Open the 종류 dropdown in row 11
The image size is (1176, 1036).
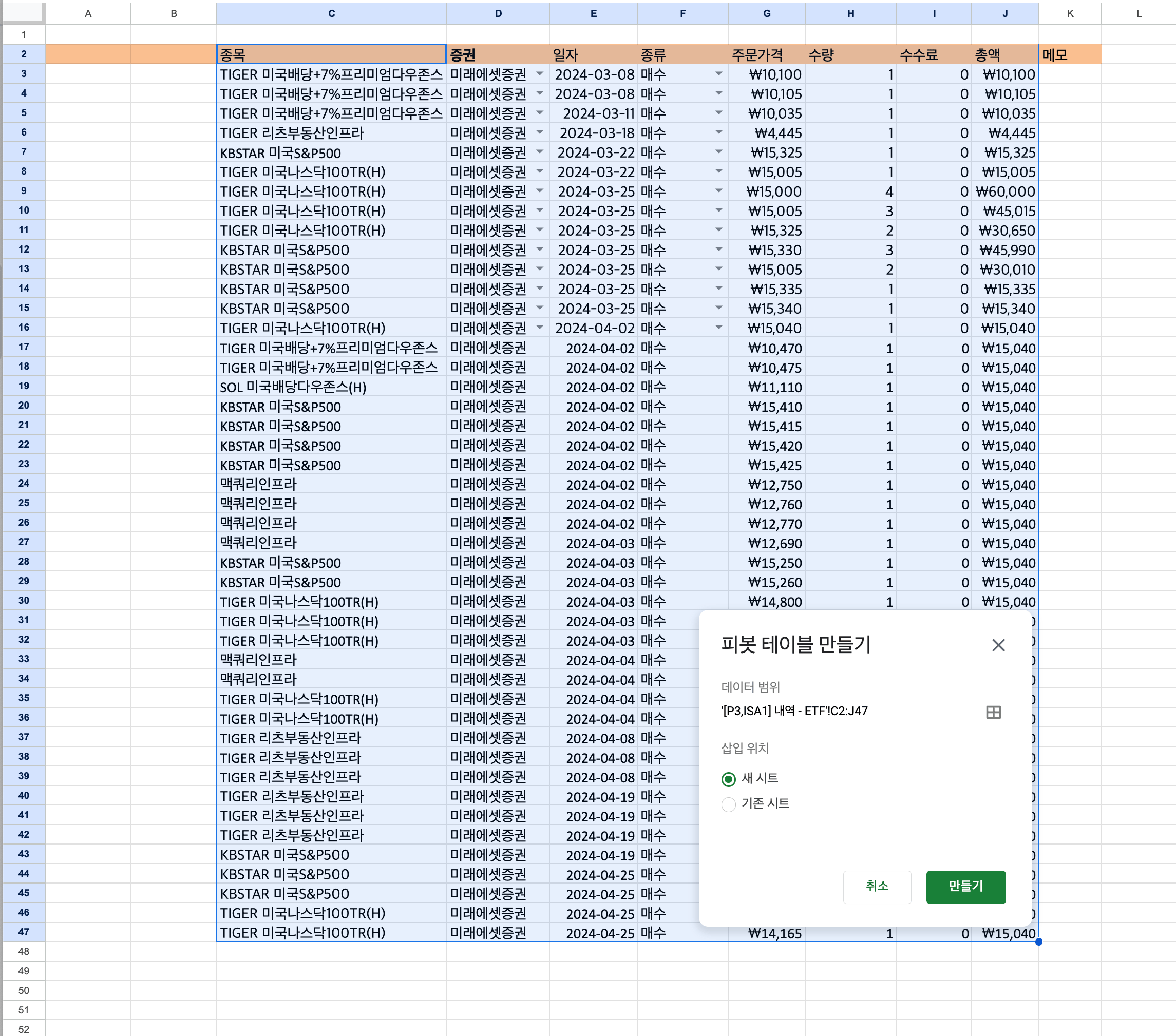718,230
